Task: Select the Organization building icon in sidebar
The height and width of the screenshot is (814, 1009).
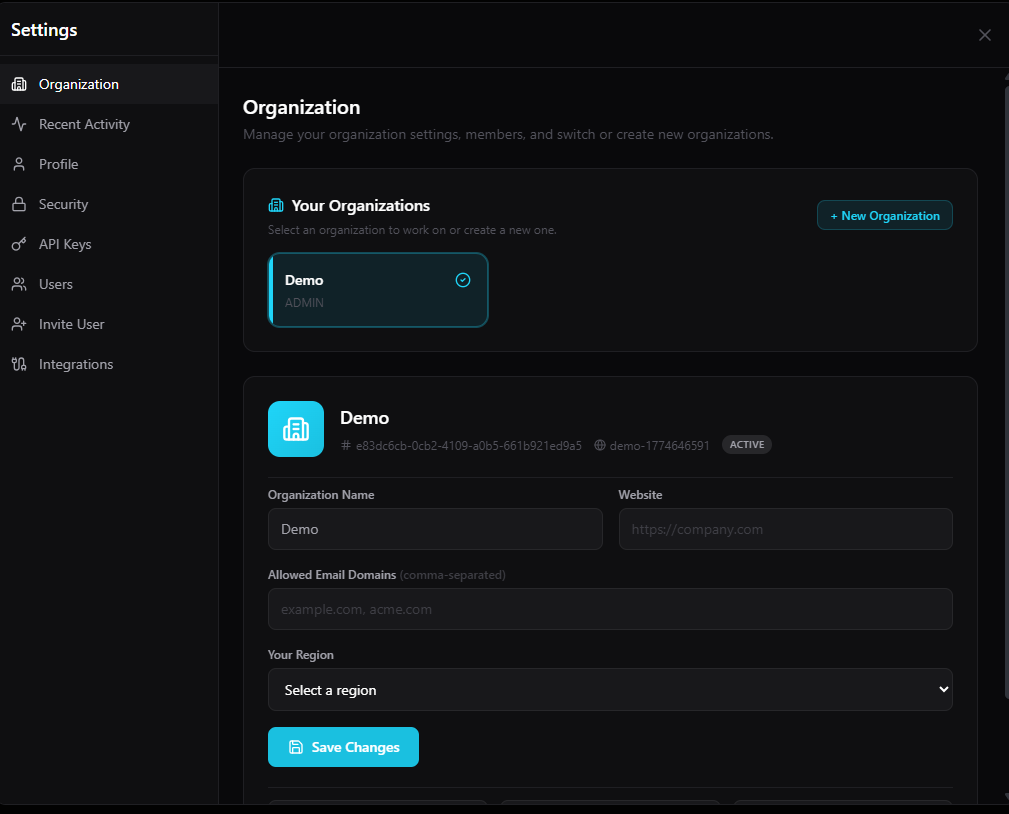Action: (x=18, y=84)
